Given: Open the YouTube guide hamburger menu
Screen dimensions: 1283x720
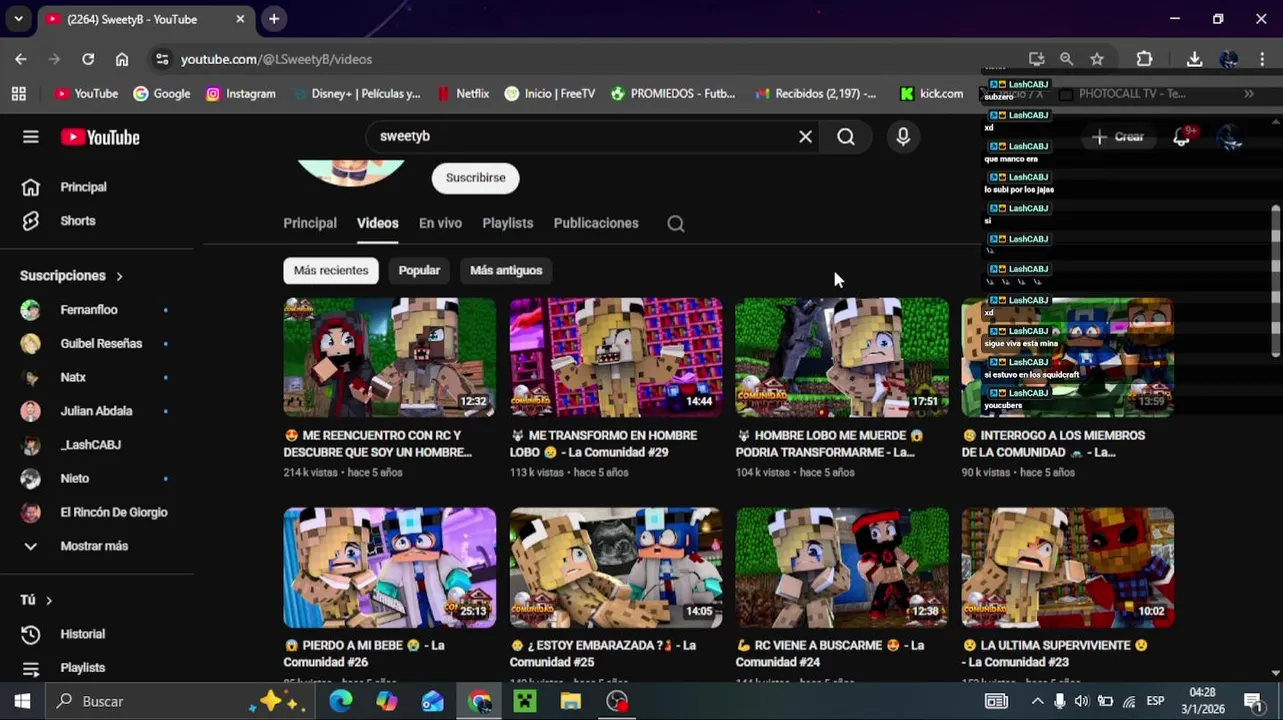Looking at the screenshot, I should click(x=31, y=137).
